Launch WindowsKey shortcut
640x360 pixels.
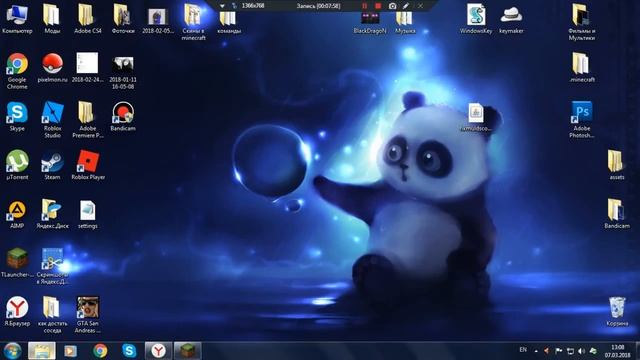[476, 18]
